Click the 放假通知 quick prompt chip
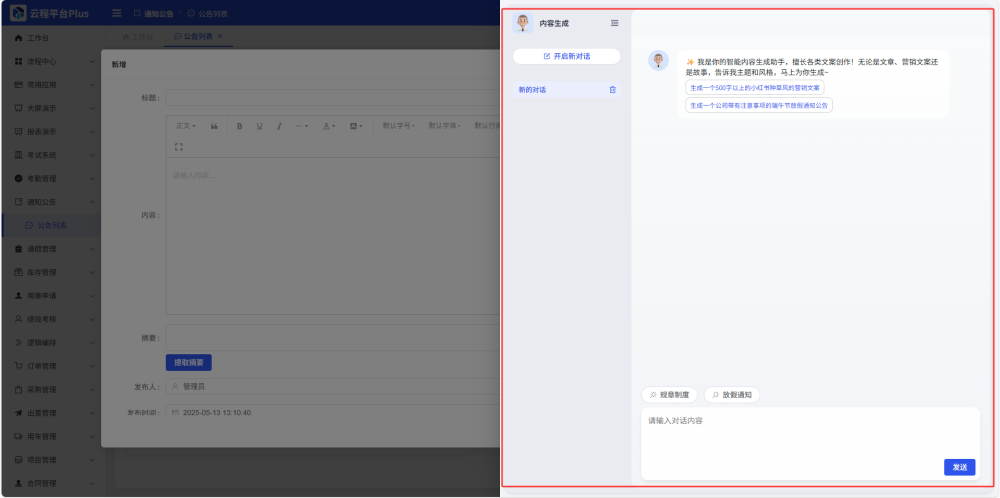The image size is (1000, 498). [732, 395]
